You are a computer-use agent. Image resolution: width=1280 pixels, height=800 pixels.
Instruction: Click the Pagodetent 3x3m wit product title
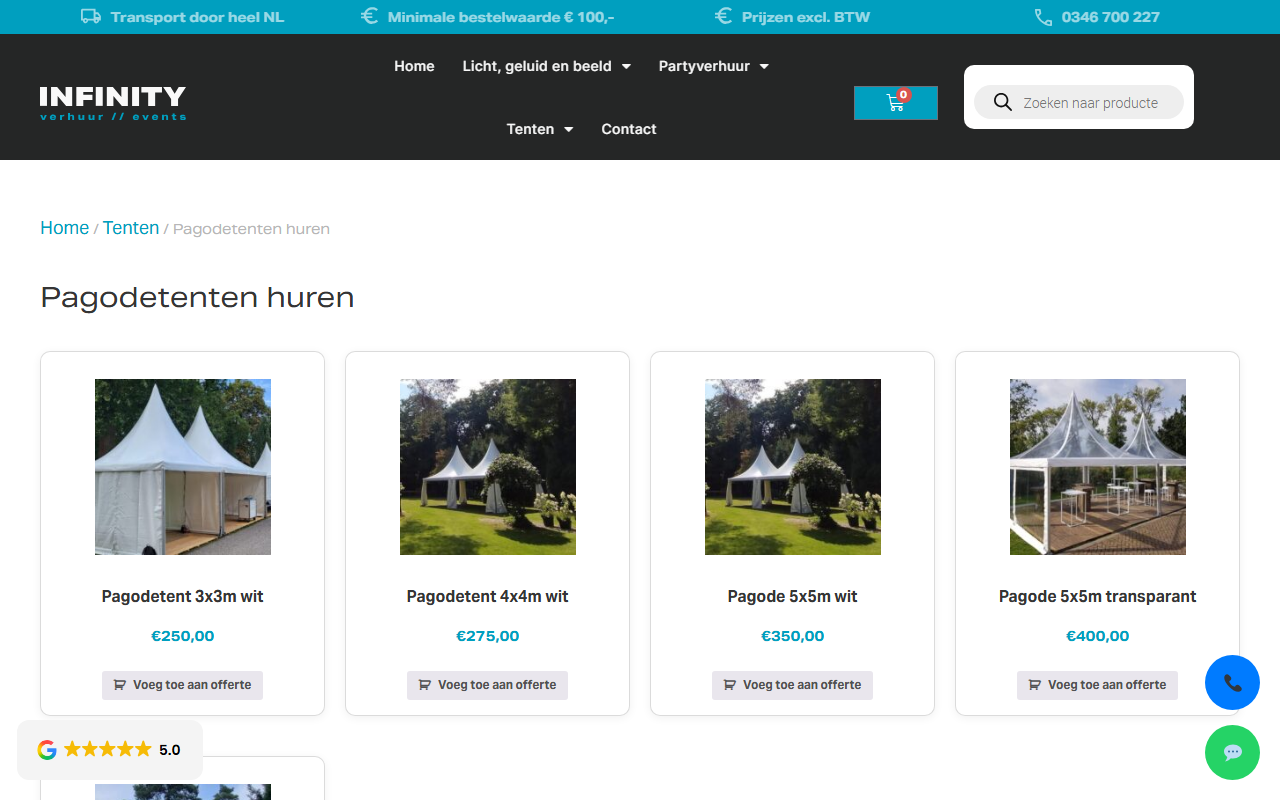pyautogui.click(x=183, y=597)
